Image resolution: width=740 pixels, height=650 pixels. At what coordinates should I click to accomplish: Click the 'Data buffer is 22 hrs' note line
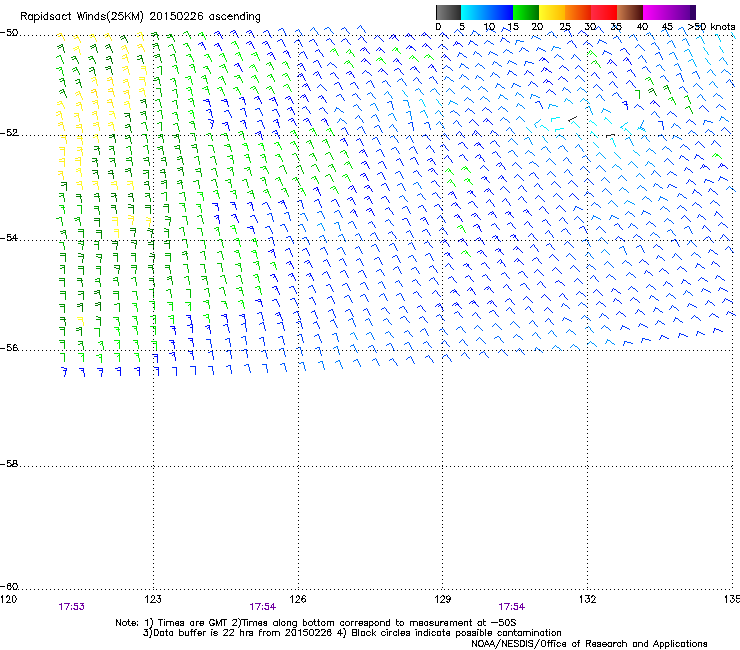coord(352,633)
